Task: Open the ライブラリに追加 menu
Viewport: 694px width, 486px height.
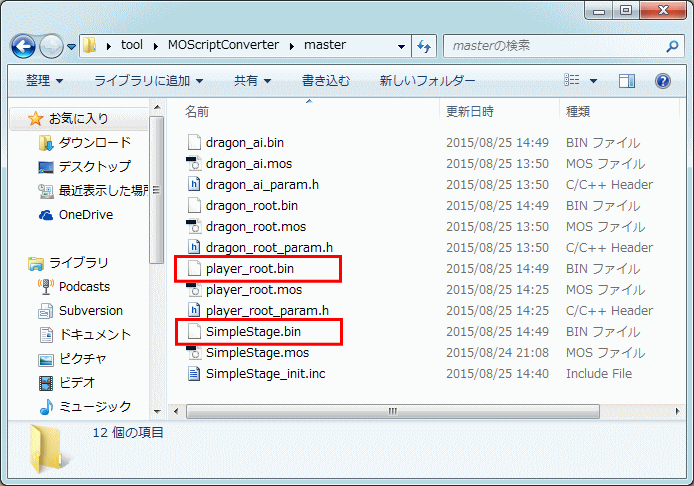Action: coord(149,81)
